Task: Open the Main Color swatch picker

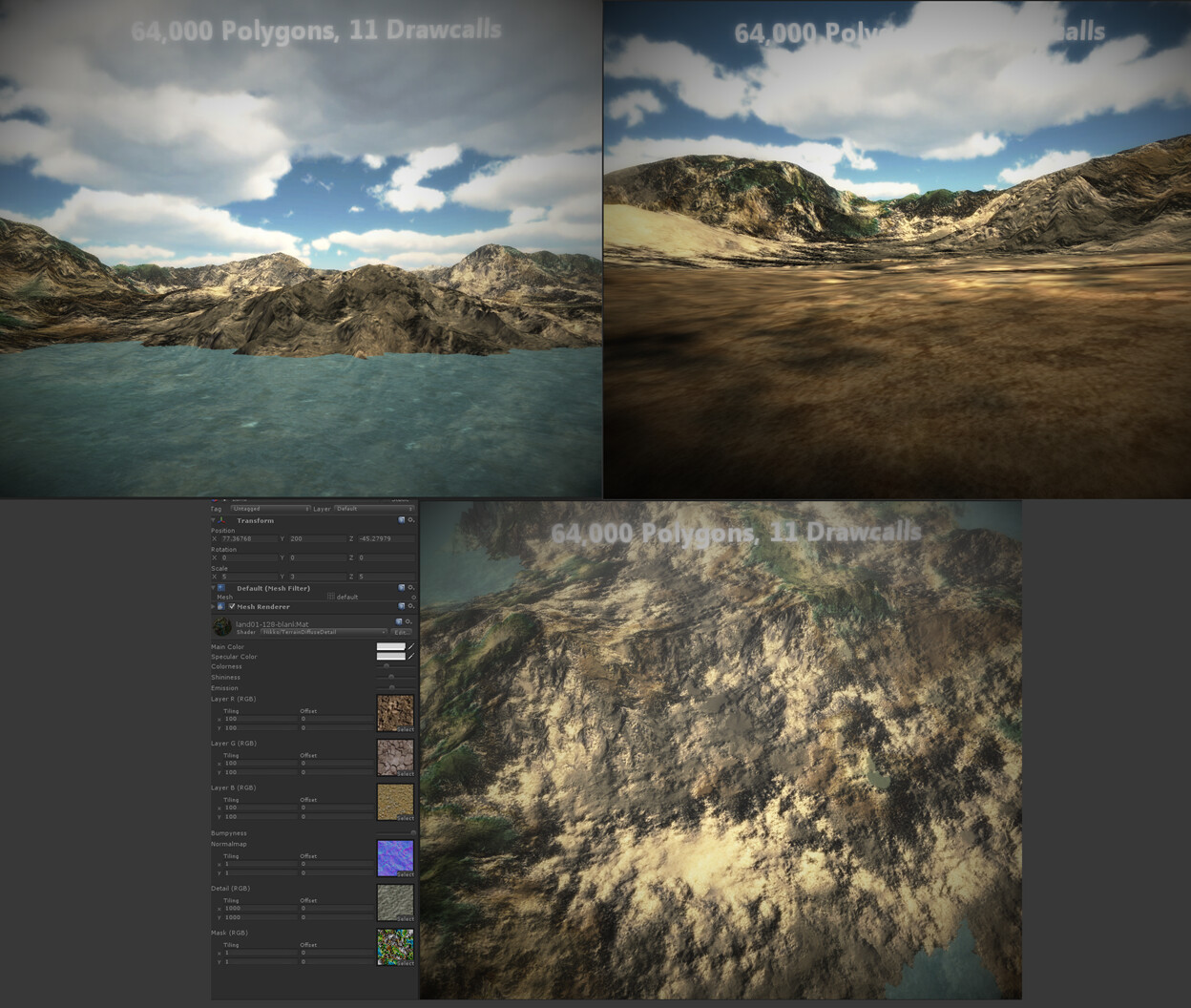Action: (x=391, y=646)
